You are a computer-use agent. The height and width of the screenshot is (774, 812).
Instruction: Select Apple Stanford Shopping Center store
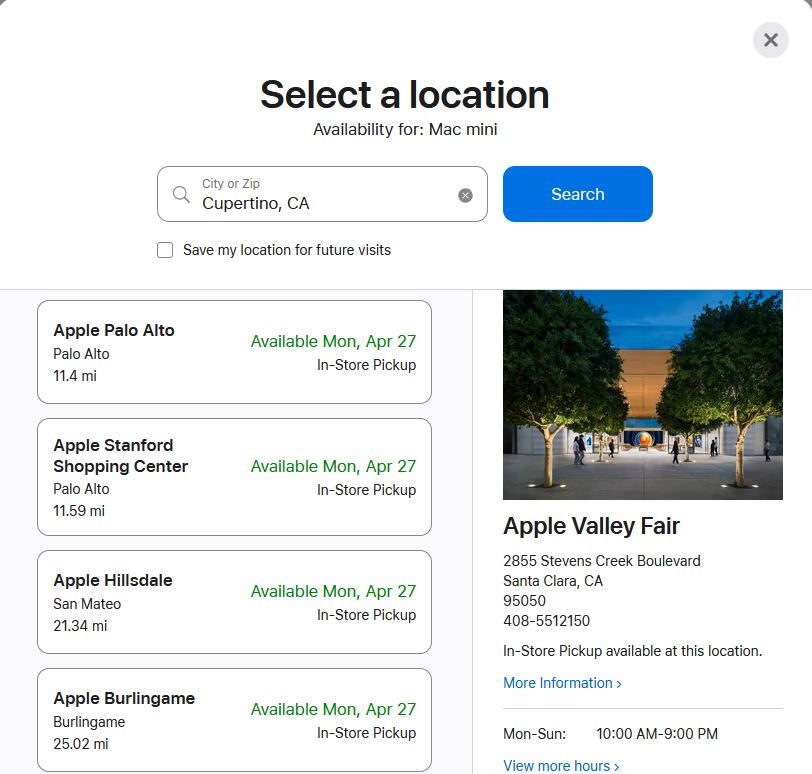(234, 477)
